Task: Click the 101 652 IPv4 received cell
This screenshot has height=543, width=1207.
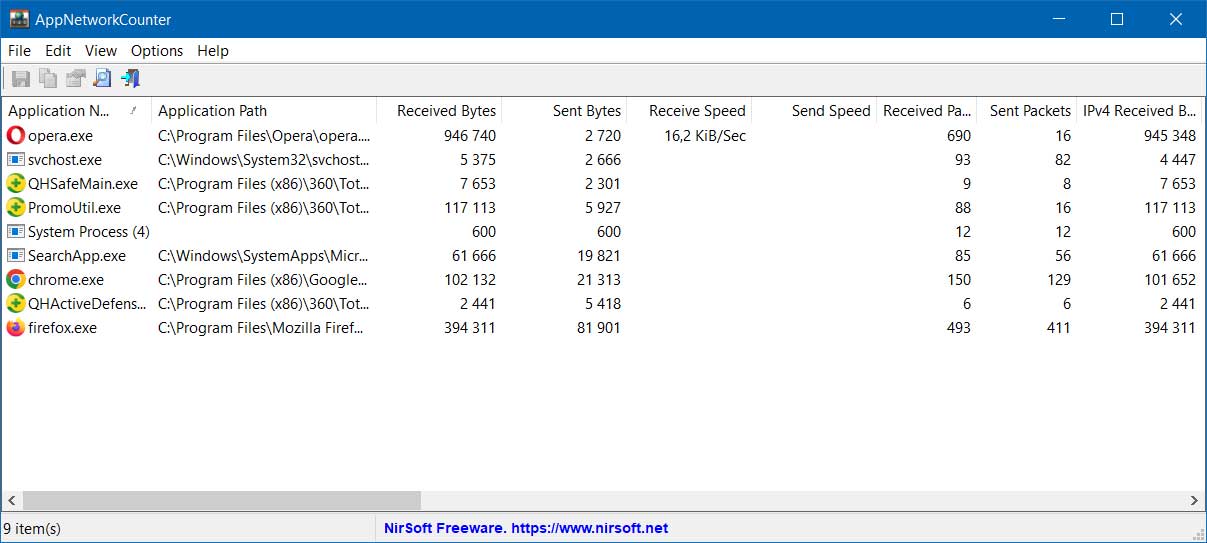Action: [1170, 279]
